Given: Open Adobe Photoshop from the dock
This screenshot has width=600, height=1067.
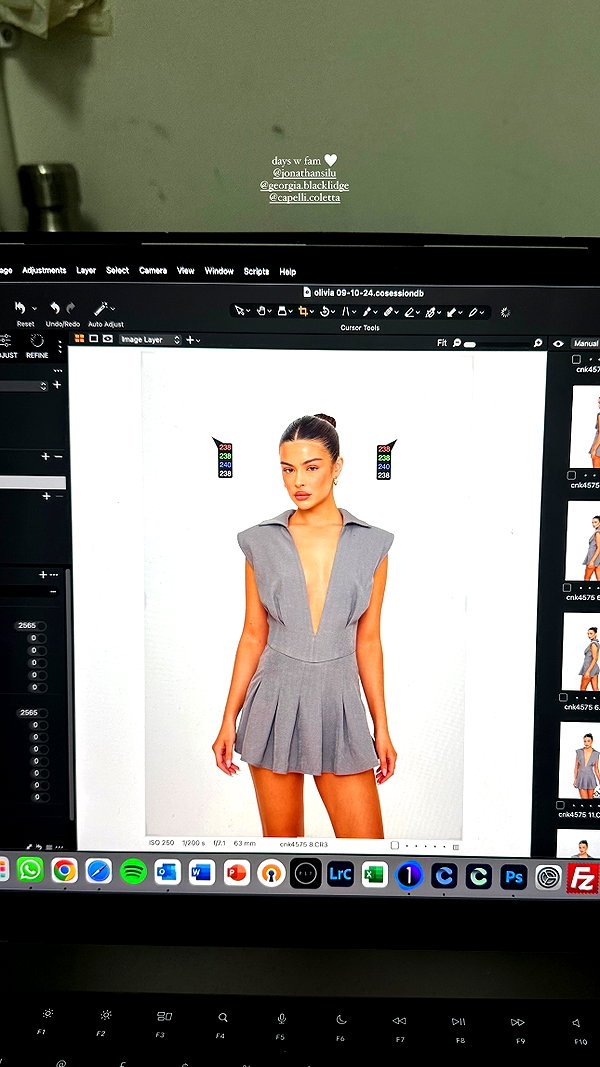Looking at the screenshot, I should coord(514,877).
